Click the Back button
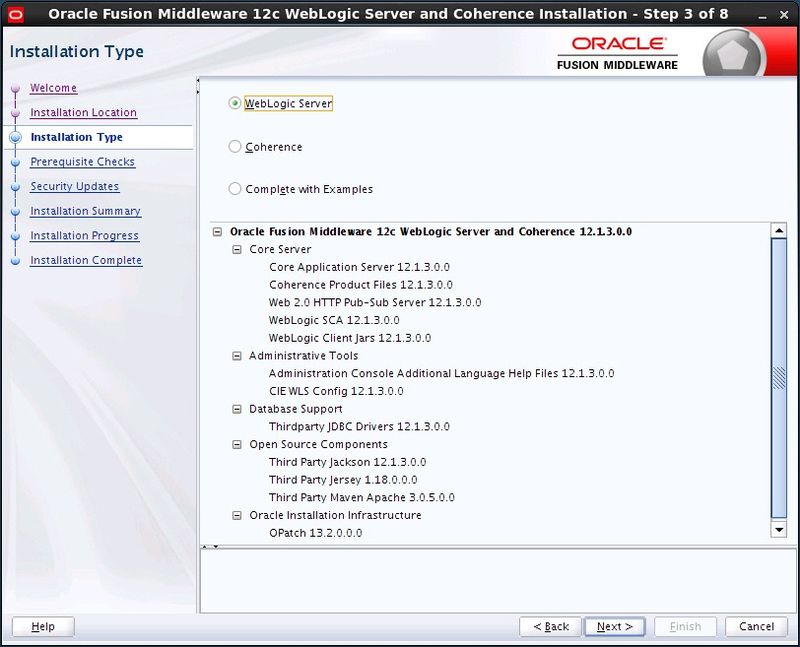The image size is (800, 647). click(551, 627)
